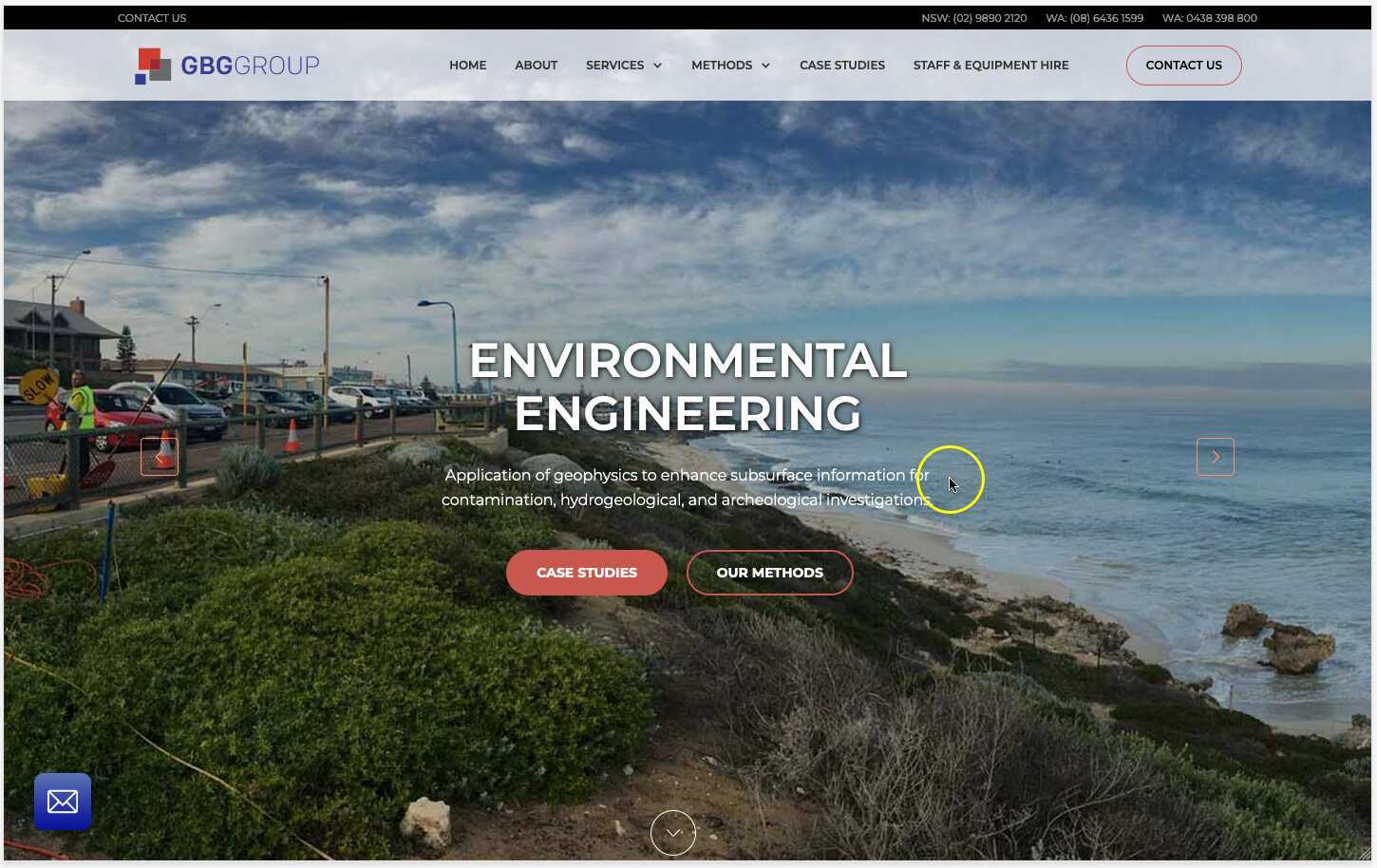This screenshot has width=1377, height=868.
Task: Open the blue email envelope widget
Action: [x=63, y=802]
